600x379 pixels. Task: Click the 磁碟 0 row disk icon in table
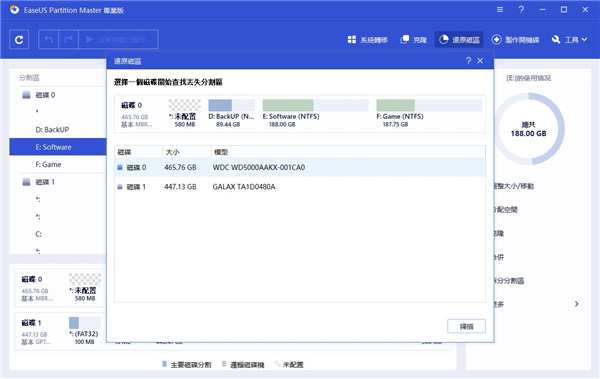[120, 167]
